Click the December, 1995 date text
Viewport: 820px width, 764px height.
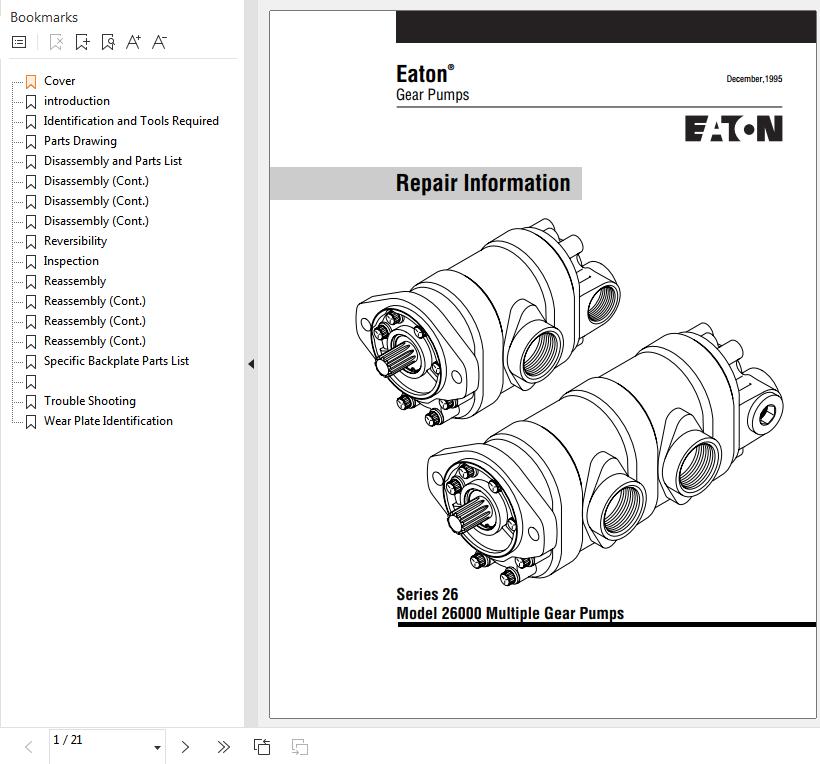pyautogui.click(x=754, y=79)
